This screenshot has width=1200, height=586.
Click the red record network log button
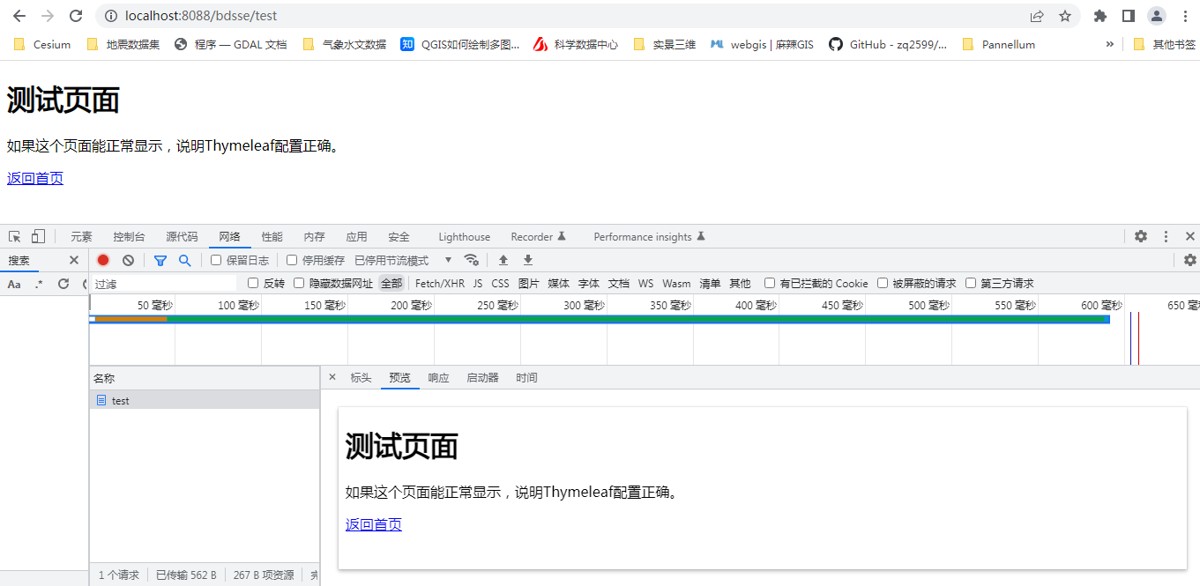(x=103, y=260)
